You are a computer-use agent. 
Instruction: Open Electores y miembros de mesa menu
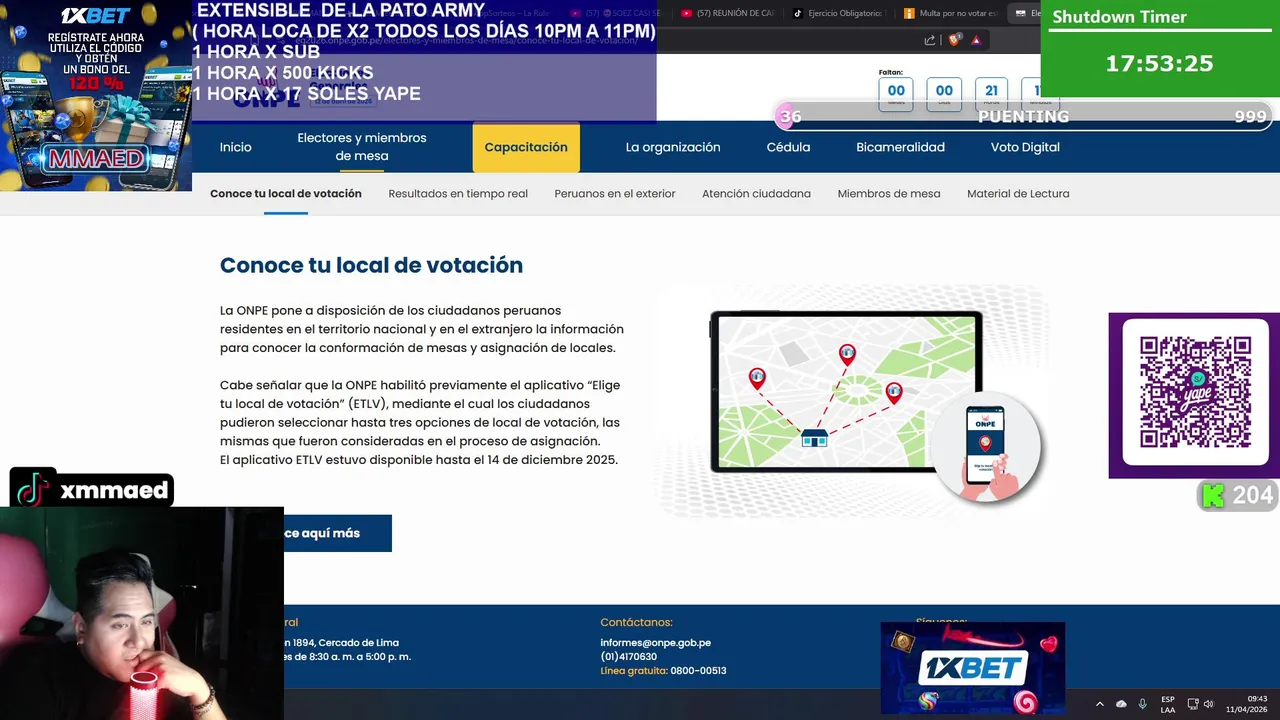[x=362, y=147]
